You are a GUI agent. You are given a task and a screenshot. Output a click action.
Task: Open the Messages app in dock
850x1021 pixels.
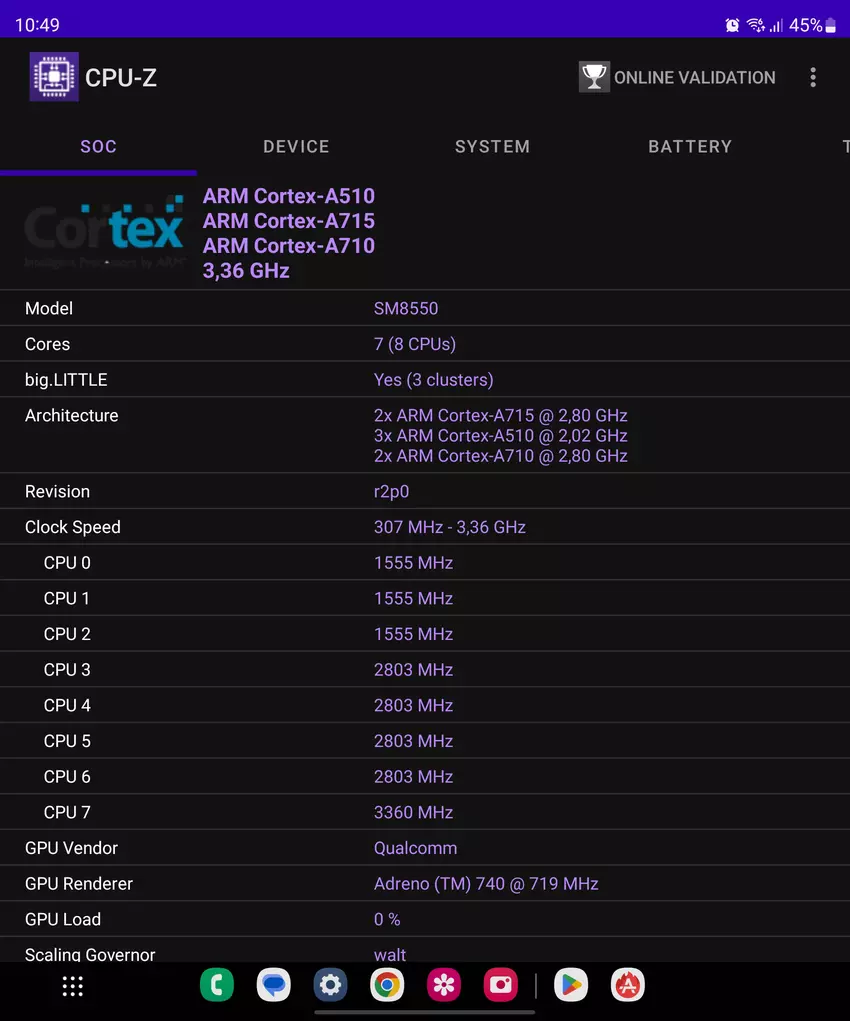click(274, 986)
